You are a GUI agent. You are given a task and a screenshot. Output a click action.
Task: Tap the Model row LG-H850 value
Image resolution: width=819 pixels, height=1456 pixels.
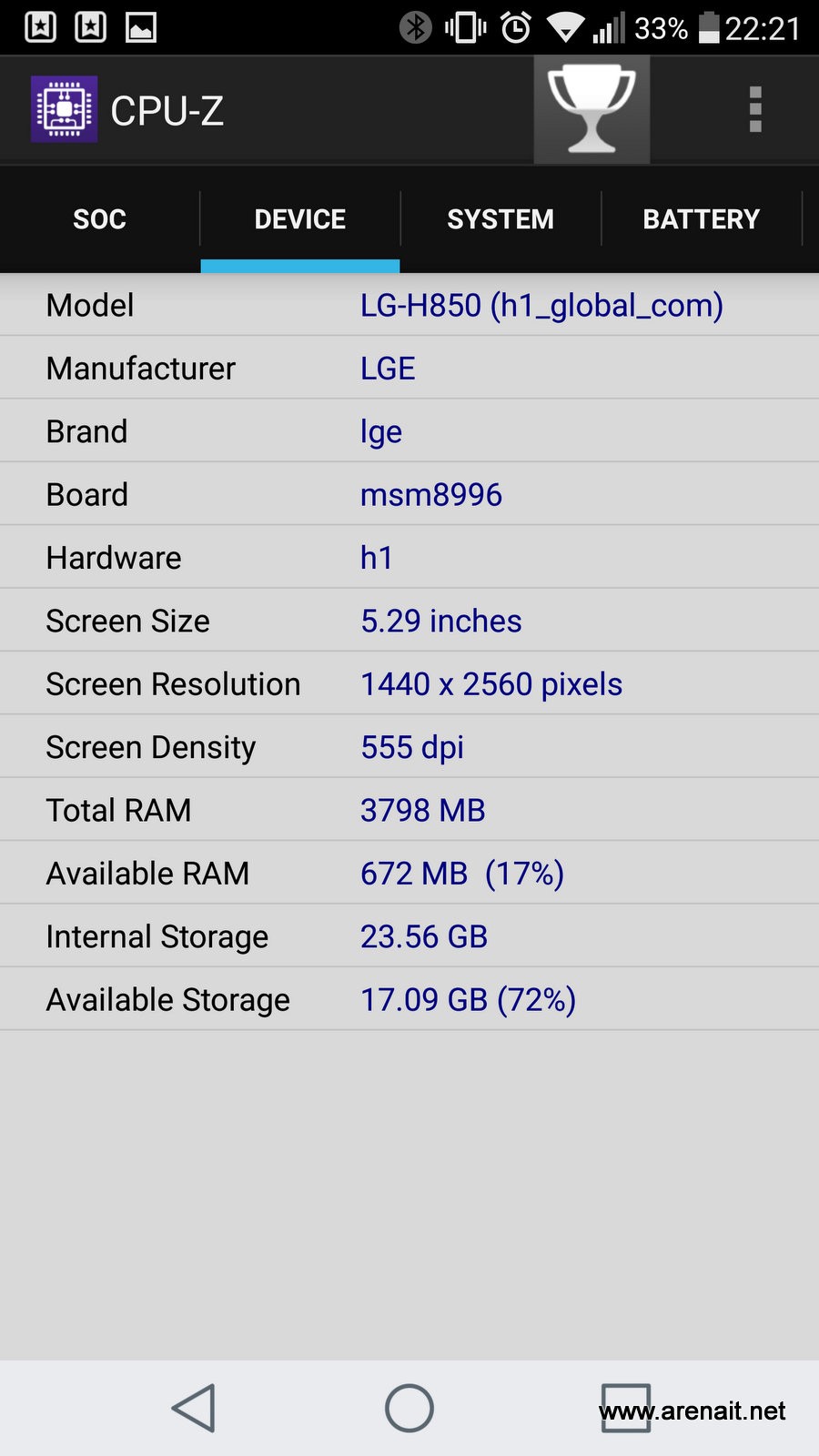tap(541, 305)
